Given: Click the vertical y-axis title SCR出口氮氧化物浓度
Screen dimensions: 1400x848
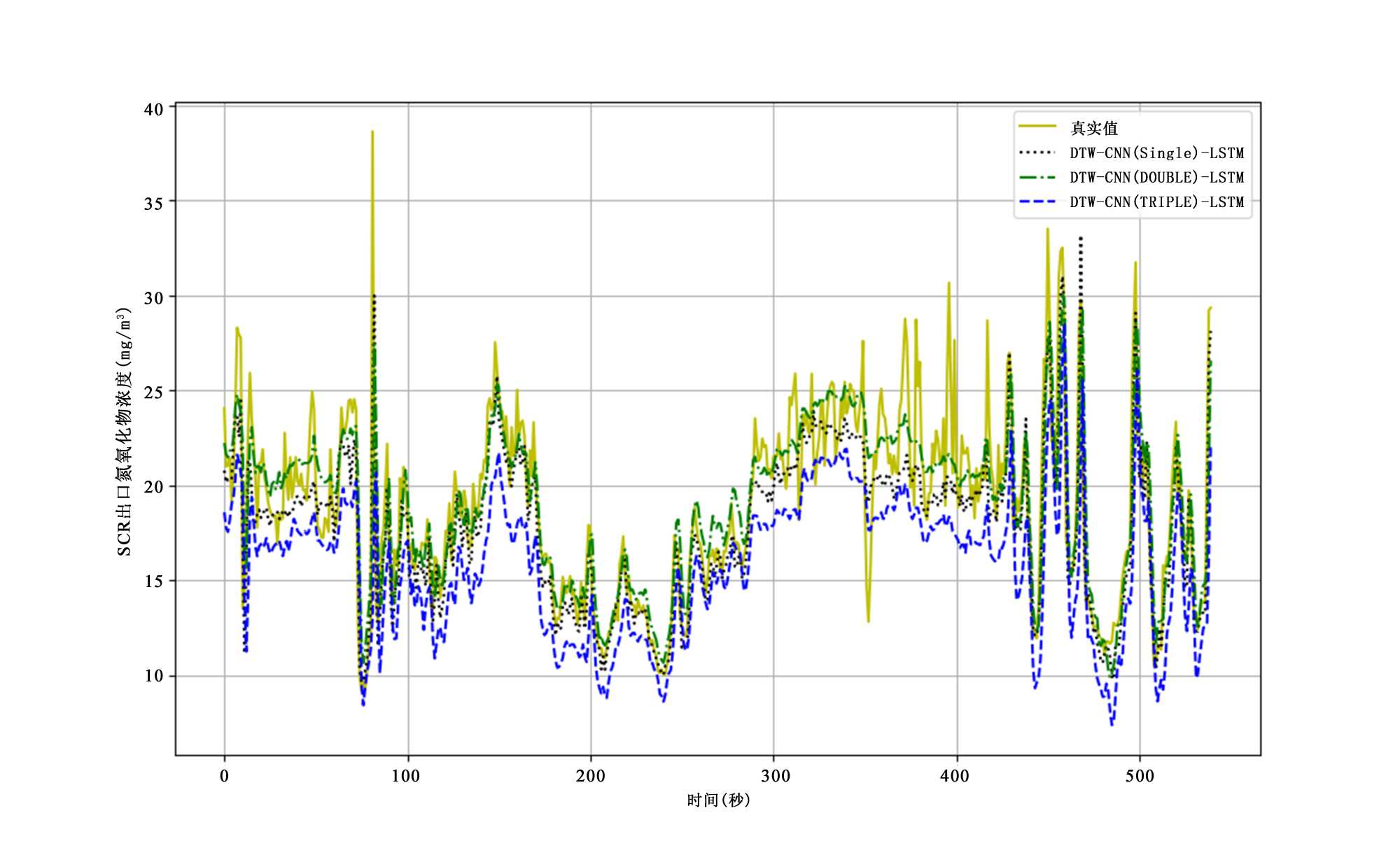Looking at the screenshot, I should point(124,432).
